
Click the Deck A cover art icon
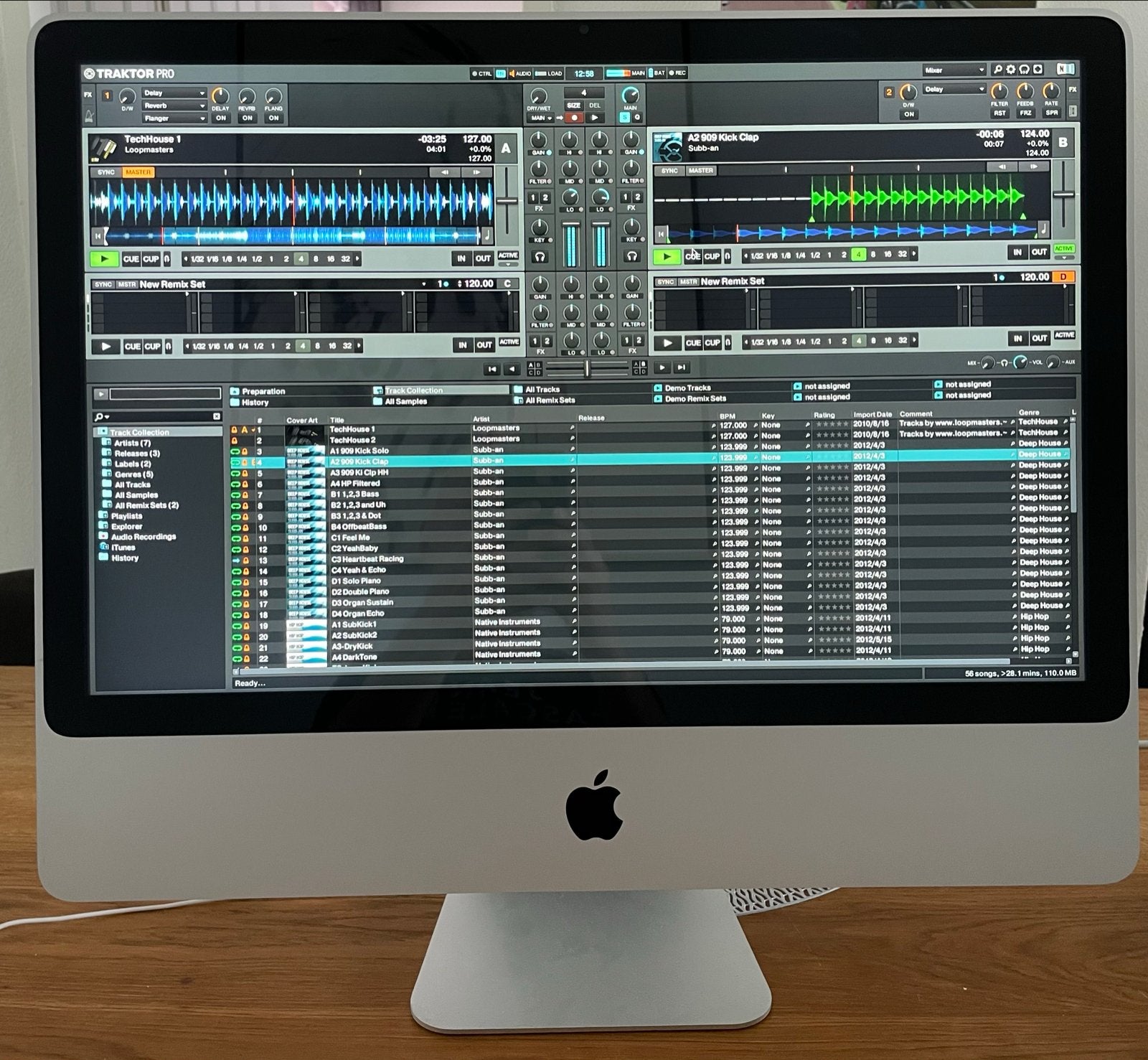pos(105,149)
